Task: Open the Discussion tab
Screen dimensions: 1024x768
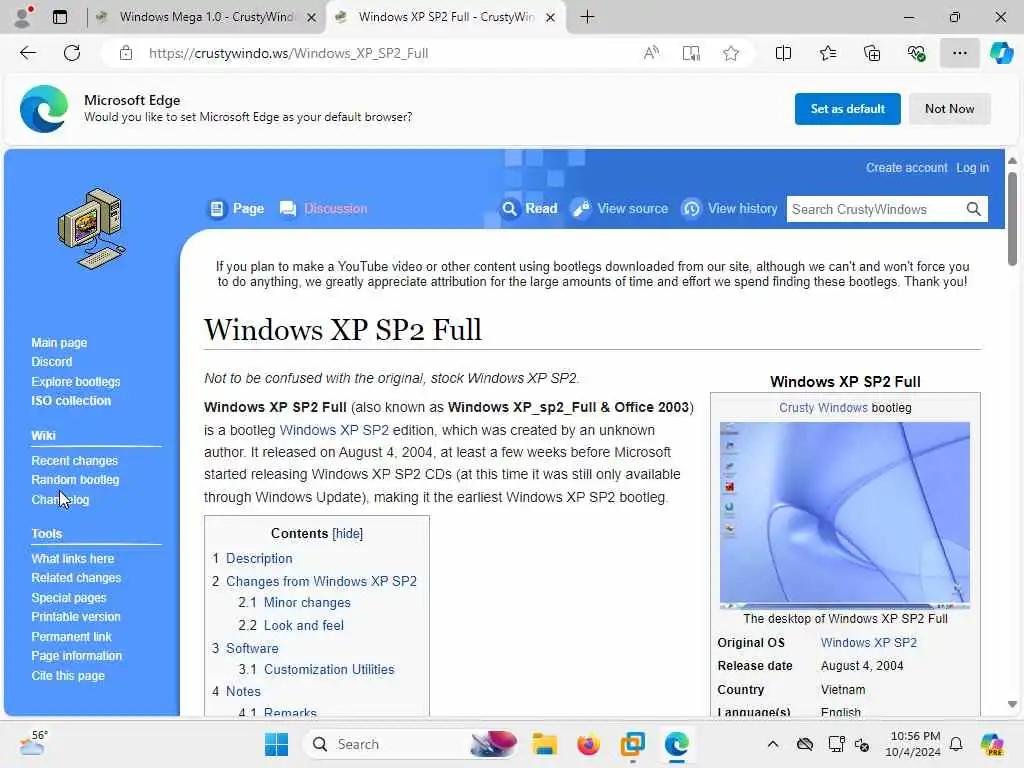Action: pos(323,208)
